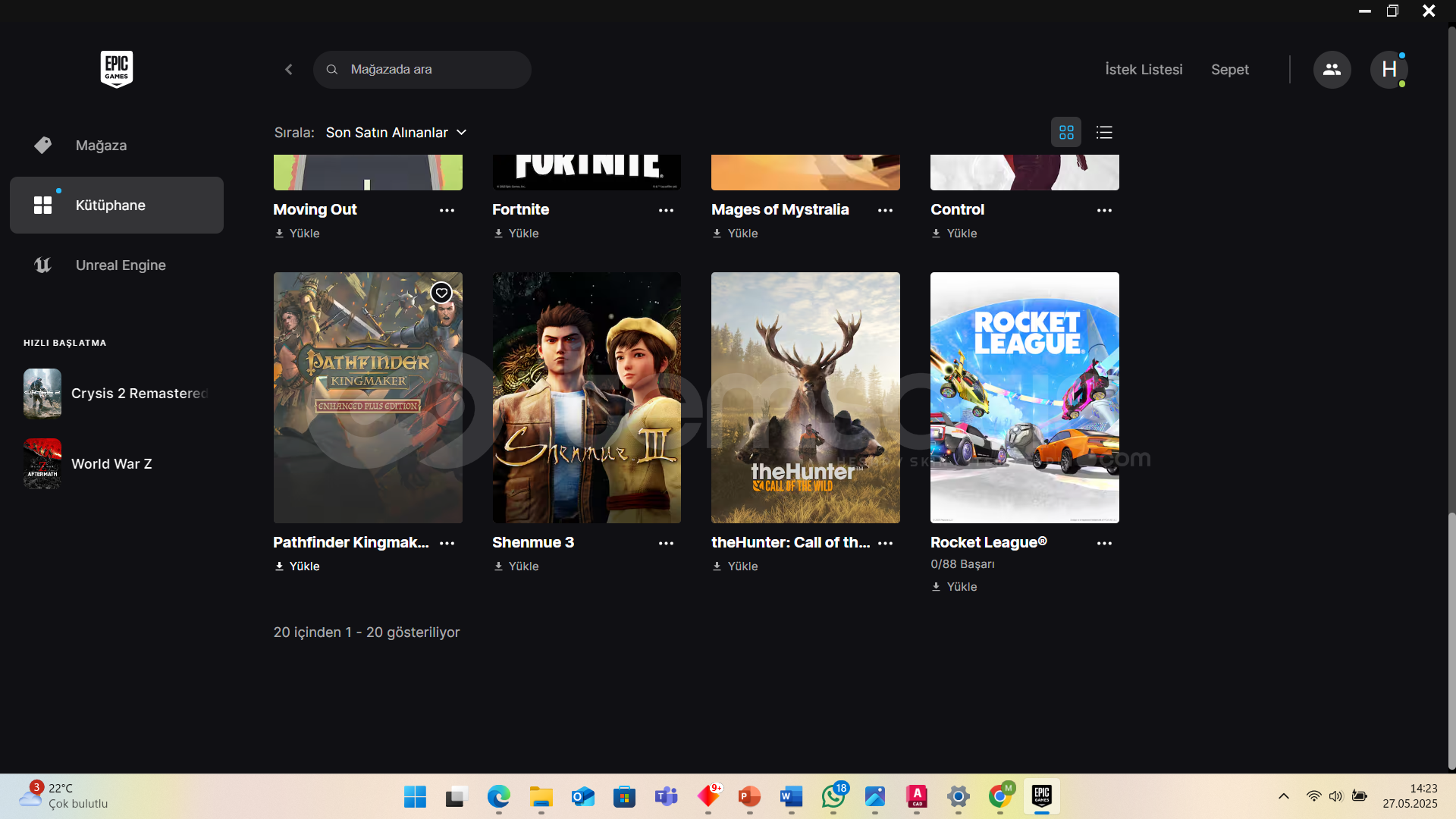Open WhatsApp from the taskbar
Image resolution: width=1456 pixels, height=819 pixels.
tap(833, 796)
